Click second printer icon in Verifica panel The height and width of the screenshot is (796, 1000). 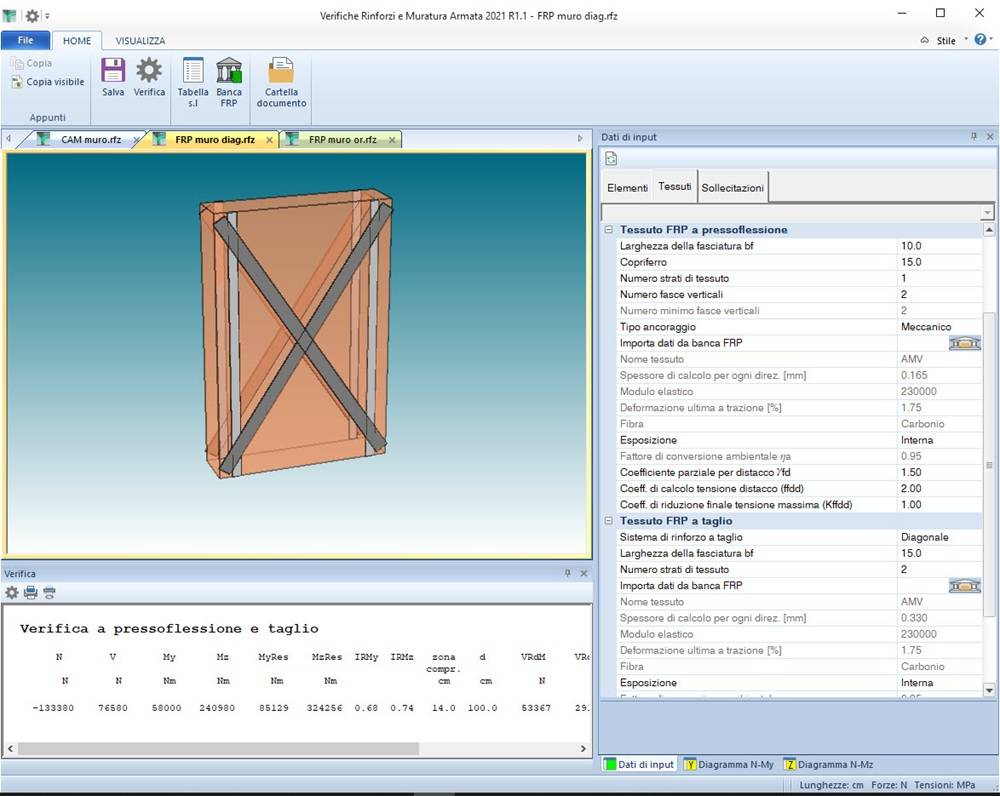tap(49, 593)
